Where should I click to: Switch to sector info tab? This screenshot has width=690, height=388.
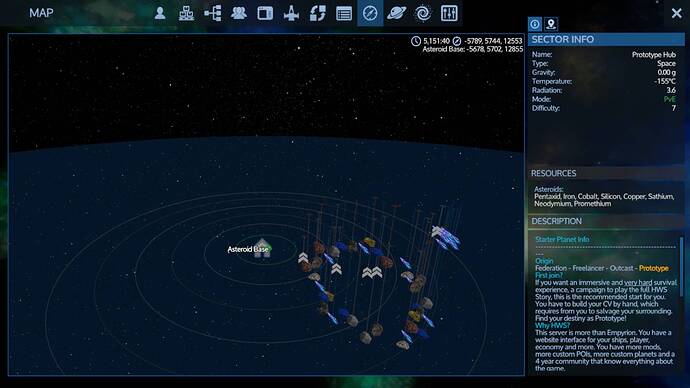(x=535, y=24)
